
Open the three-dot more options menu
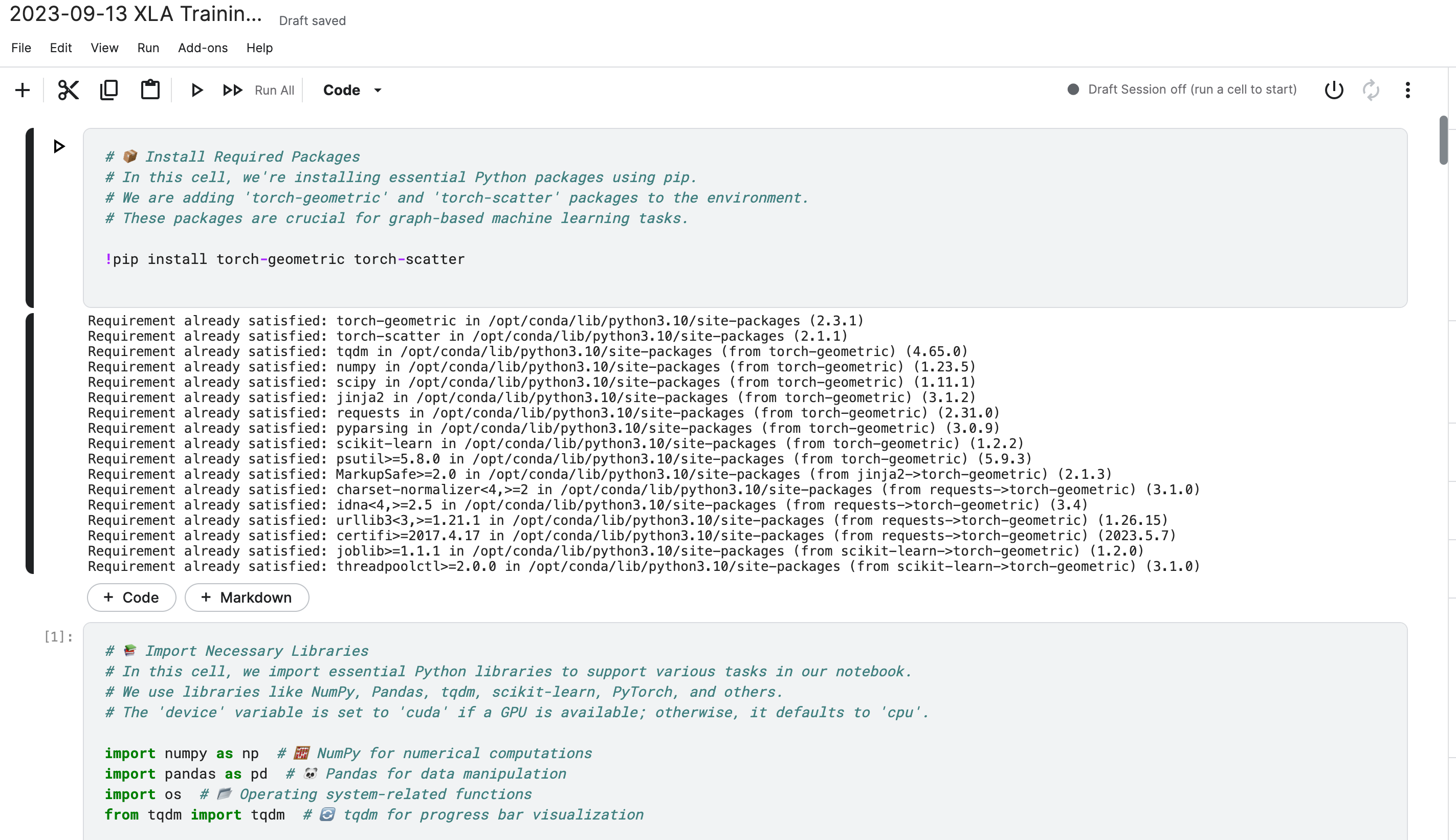(x=1407, y=90)
